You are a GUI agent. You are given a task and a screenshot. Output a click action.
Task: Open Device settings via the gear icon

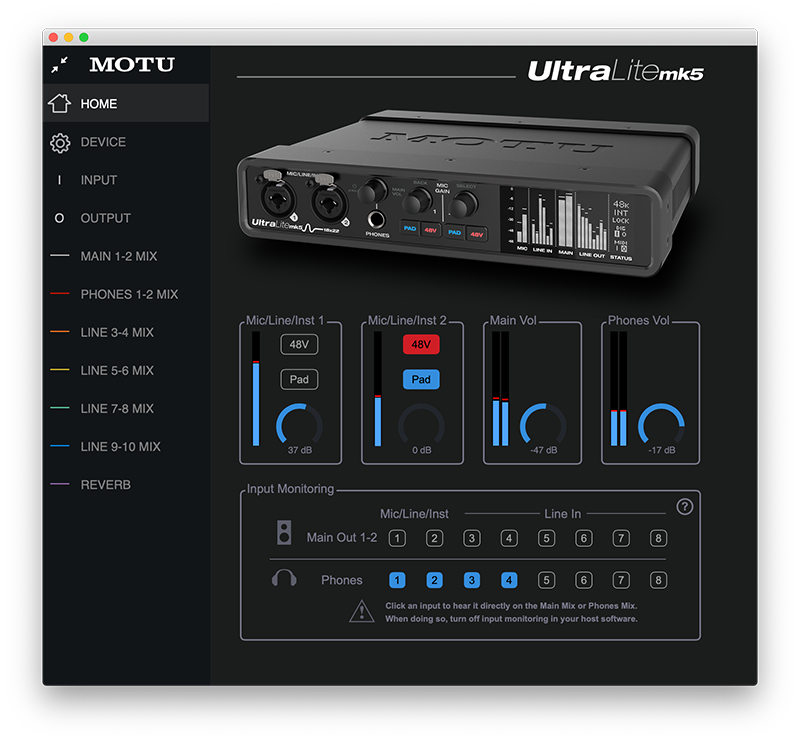62,142
